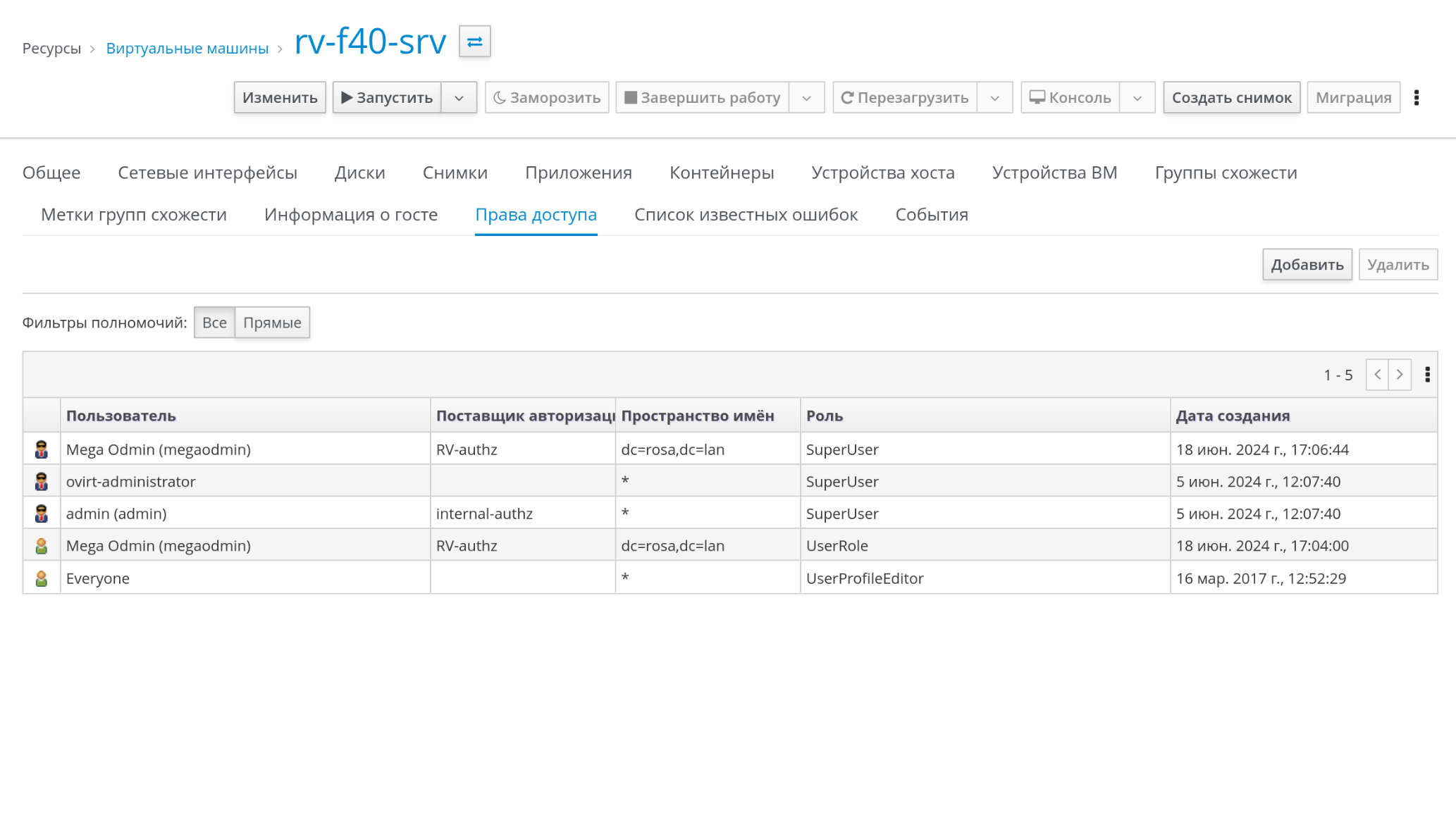The height and width of the screenshot is (834, 1456).
Task: Go to previous page of permissions
Action: (1377, 375)
